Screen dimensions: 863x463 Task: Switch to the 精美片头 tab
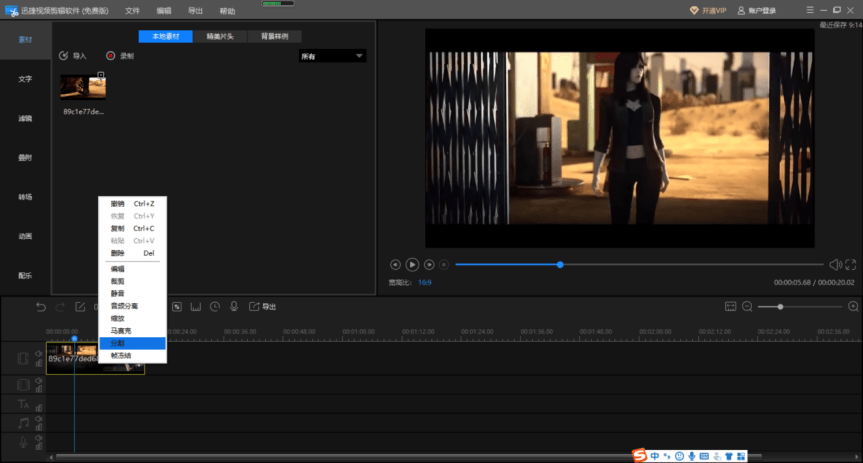click(x=220, y=36)
